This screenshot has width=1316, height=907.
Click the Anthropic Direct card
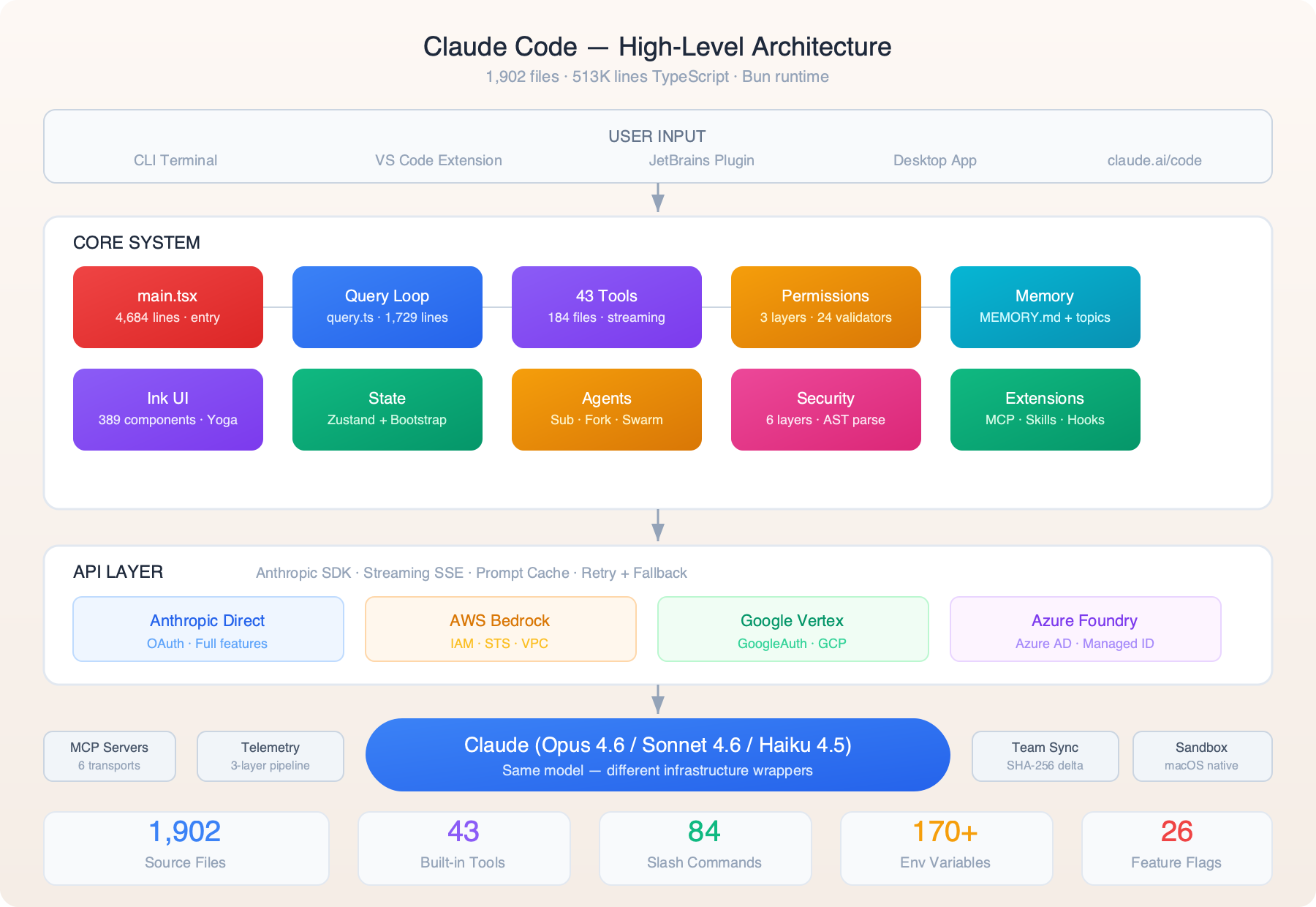click(x=208, y=628)
